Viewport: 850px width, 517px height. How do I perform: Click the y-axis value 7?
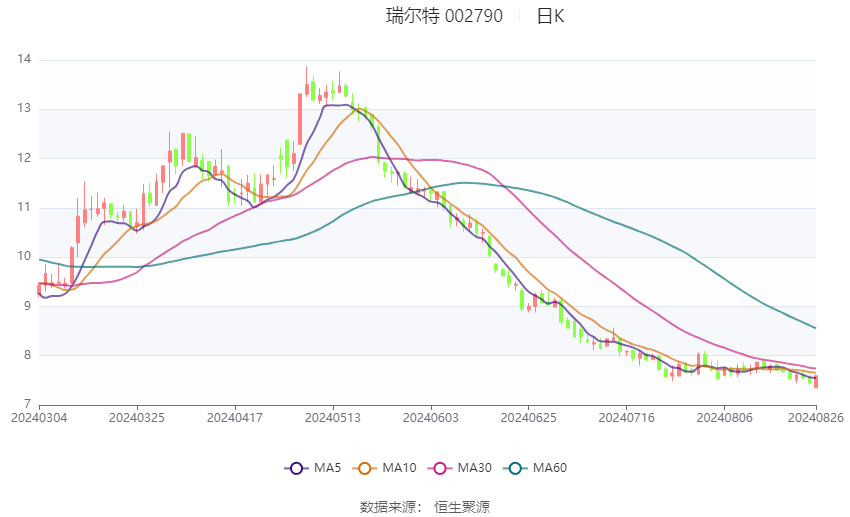tap(27, 404)
